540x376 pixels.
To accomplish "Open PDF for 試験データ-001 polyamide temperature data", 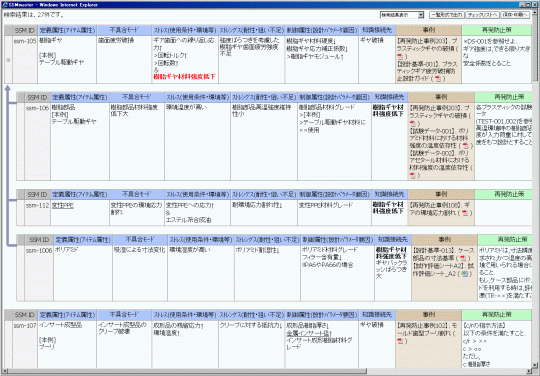I will click(x=466, y=146).
